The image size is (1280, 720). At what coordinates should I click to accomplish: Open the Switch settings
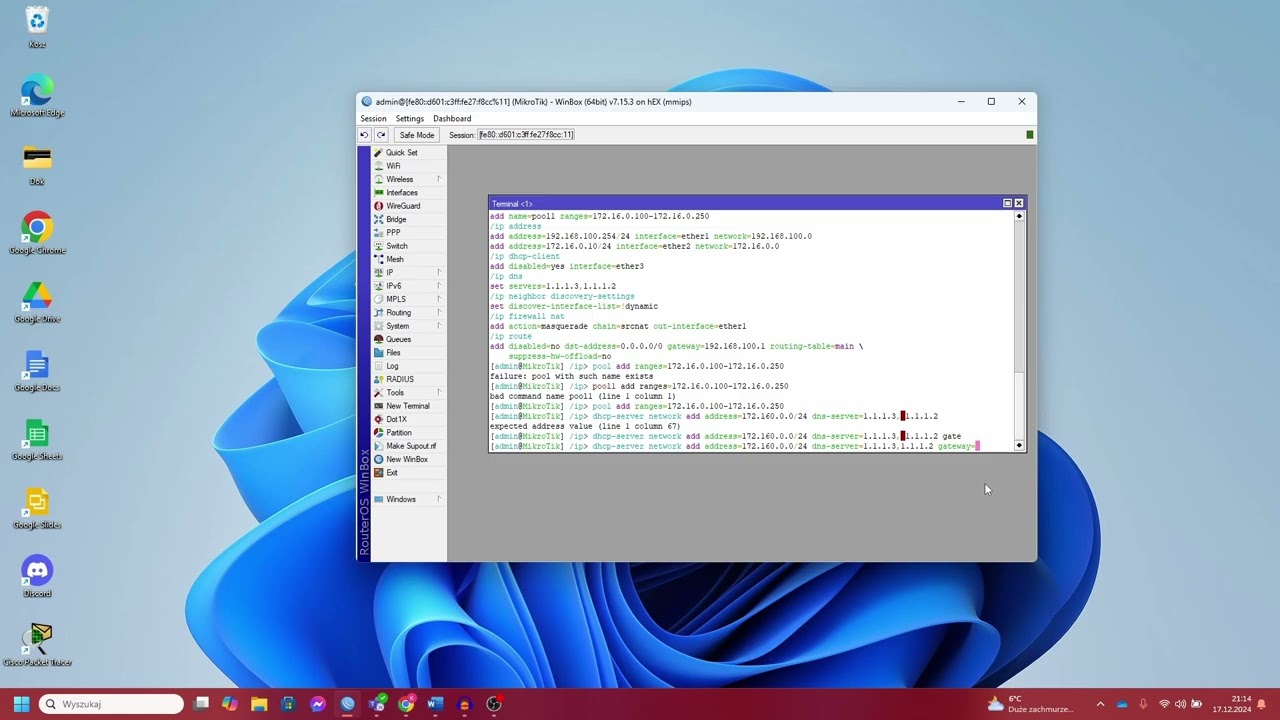(397, 246)
